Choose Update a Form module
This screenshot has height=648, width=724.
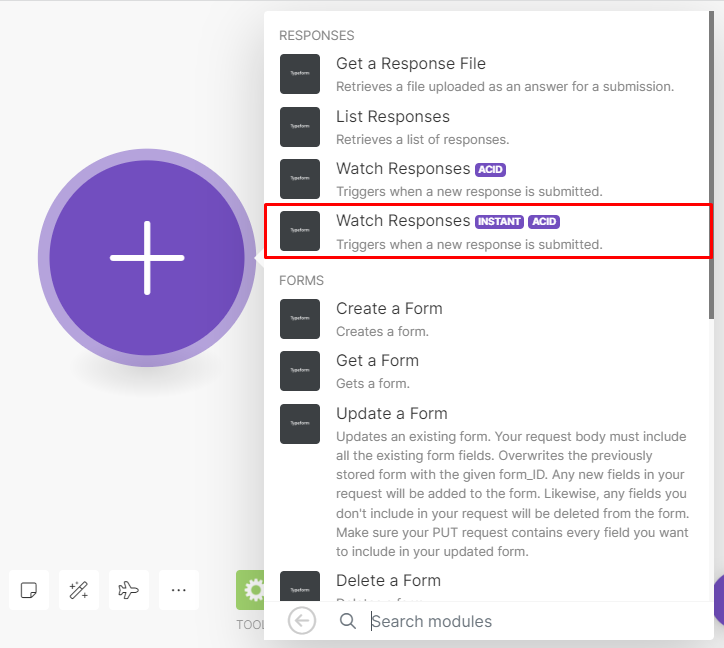(489, 481)
